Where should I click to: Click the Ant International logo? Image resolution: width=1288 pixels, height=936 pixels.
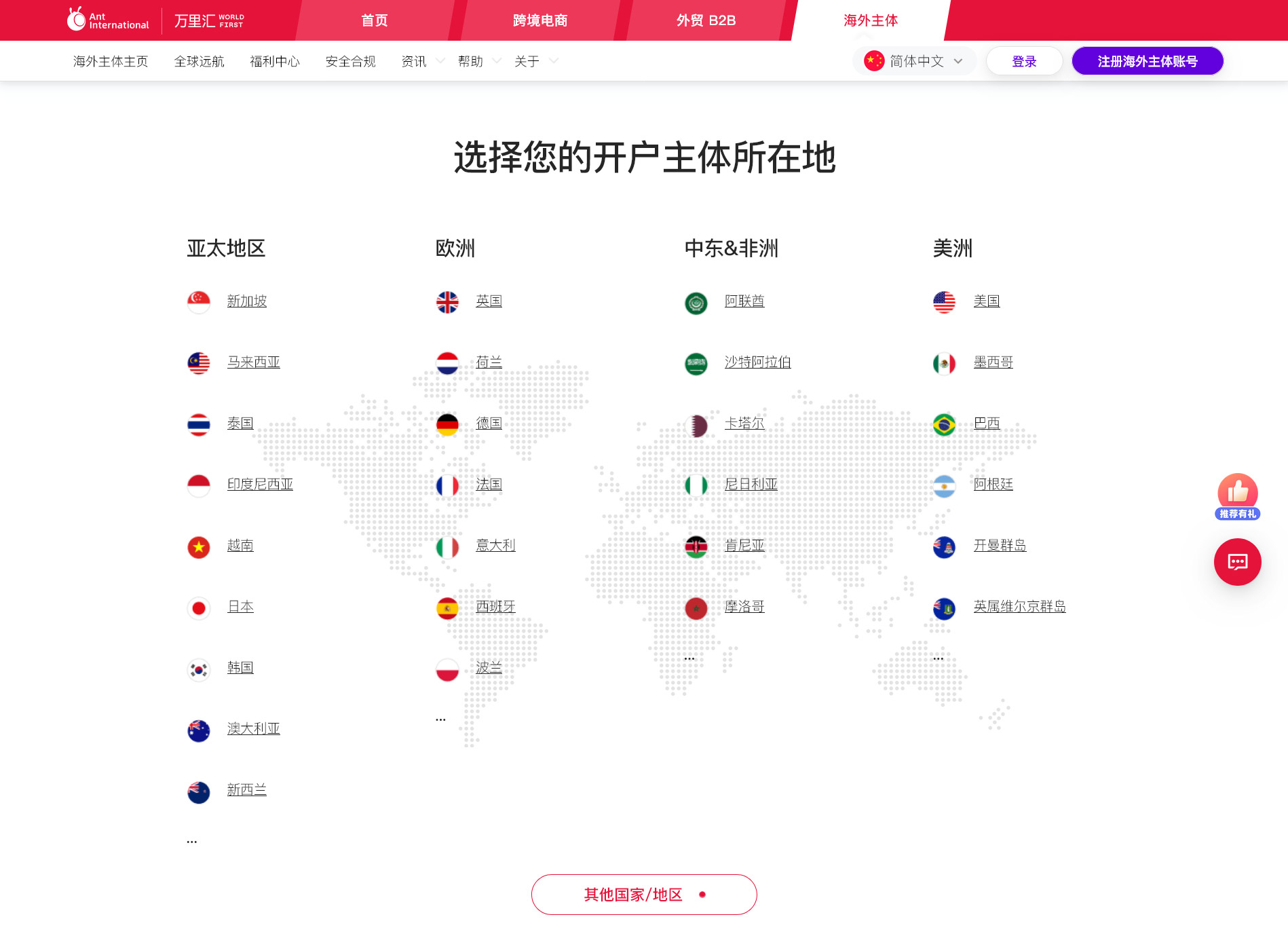click(x=108, y=20)
